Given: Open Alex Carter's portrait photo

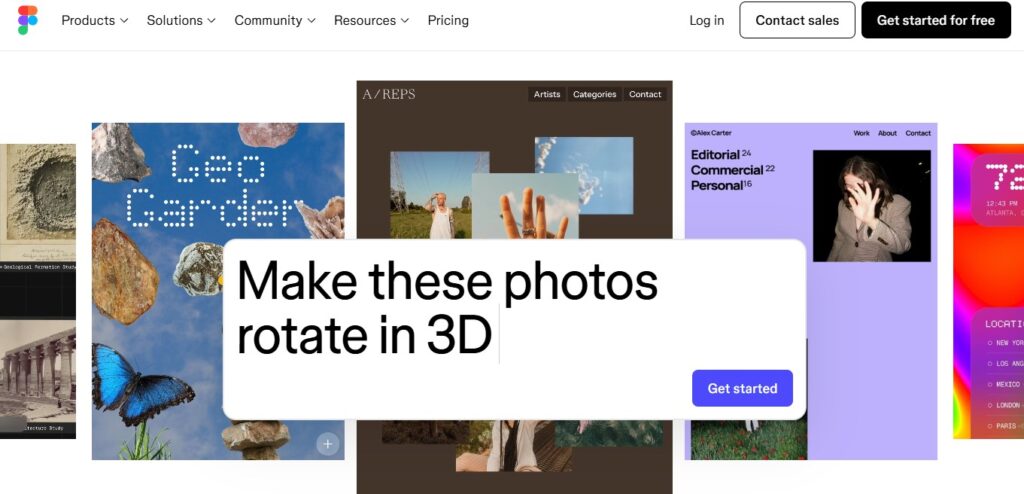Looking at the screenshot, I should (871, 205).
